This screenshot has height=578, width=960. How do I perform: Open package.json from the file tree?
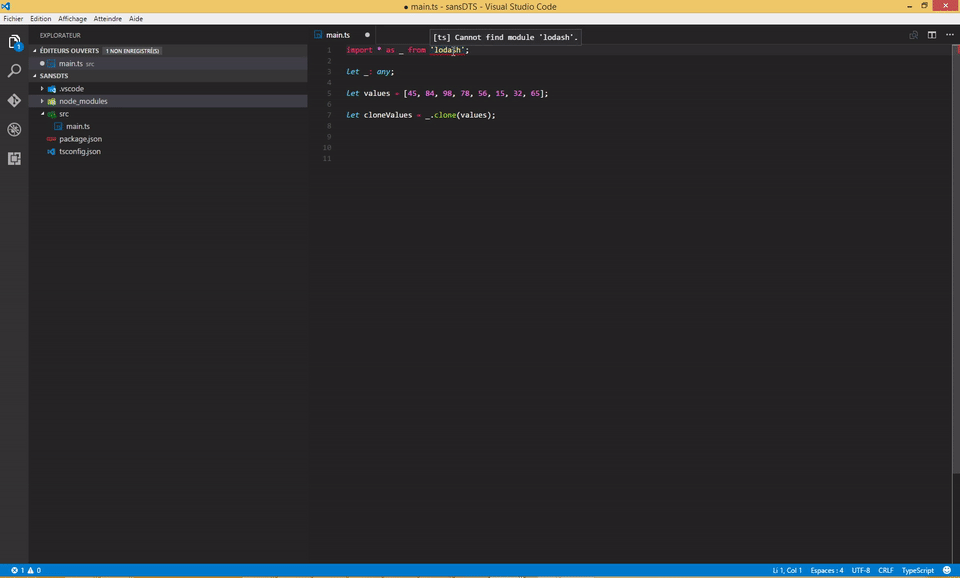click(x=80, y=139)
